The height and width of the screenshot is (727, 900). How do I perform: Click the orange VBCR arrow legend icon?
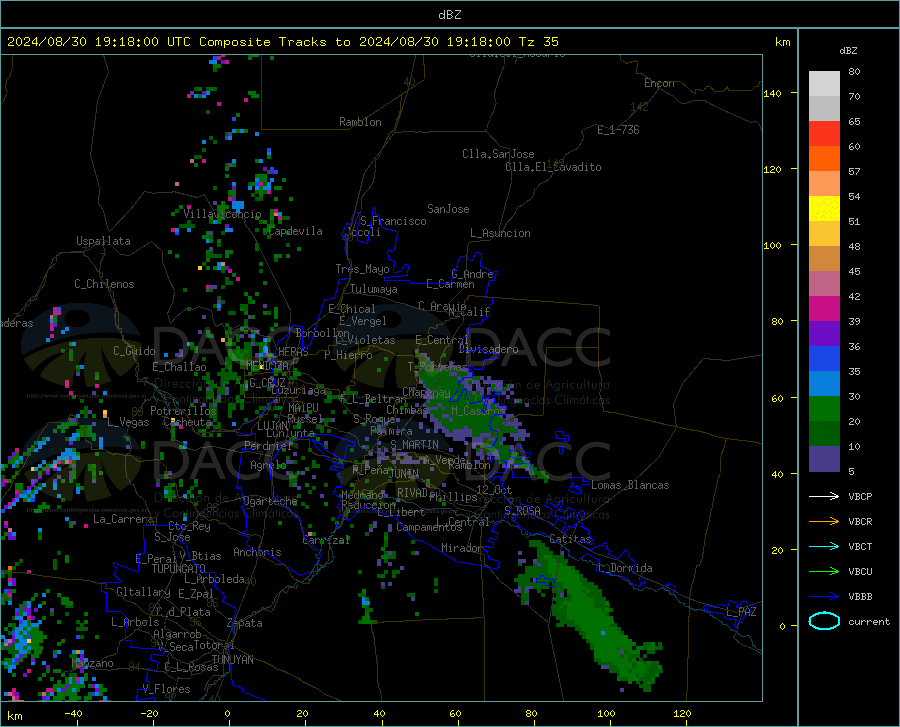[x=824, y=521]
